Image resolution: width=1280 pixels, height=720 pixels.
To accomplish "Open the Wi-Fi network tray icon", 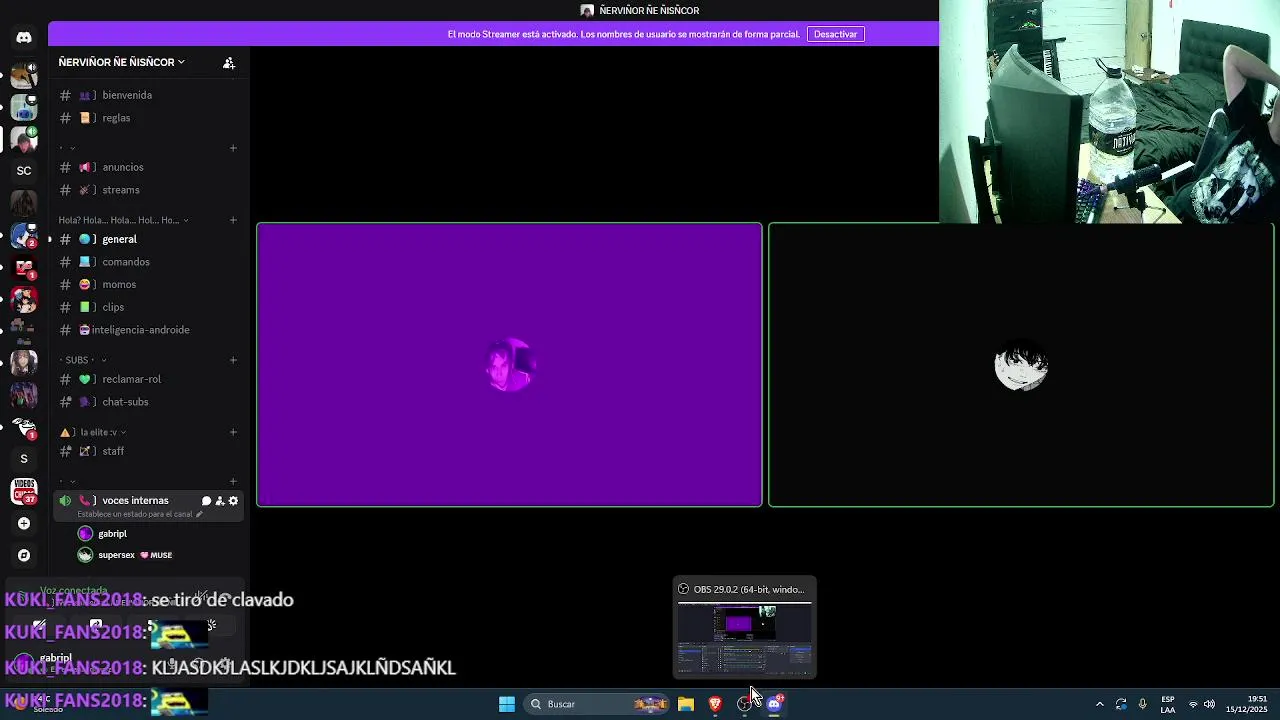I will click(x=1193, y=704).
